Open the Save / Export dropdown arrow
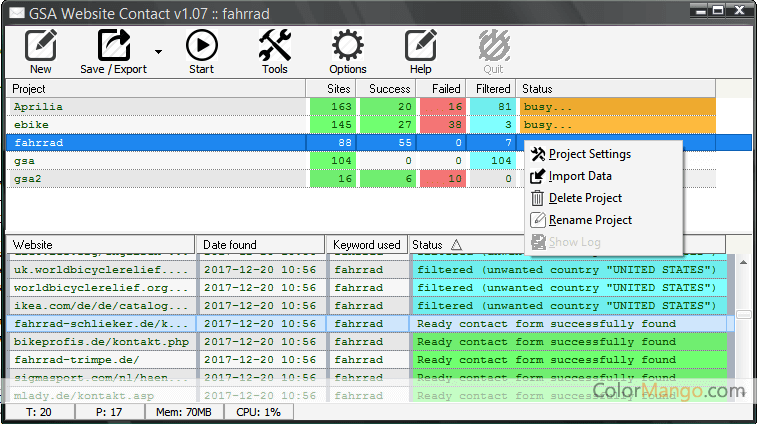The width and height of the screenshot is (757, 424). coord(158,51)
